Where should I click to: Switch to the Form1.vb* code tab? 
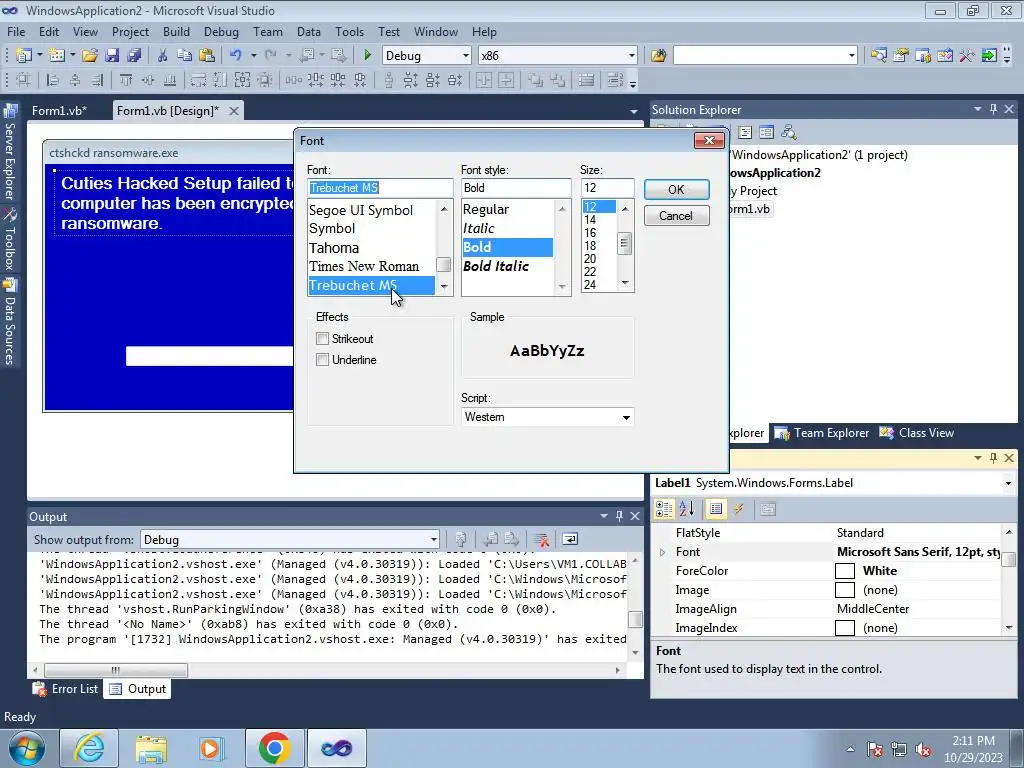click(59, 111)
